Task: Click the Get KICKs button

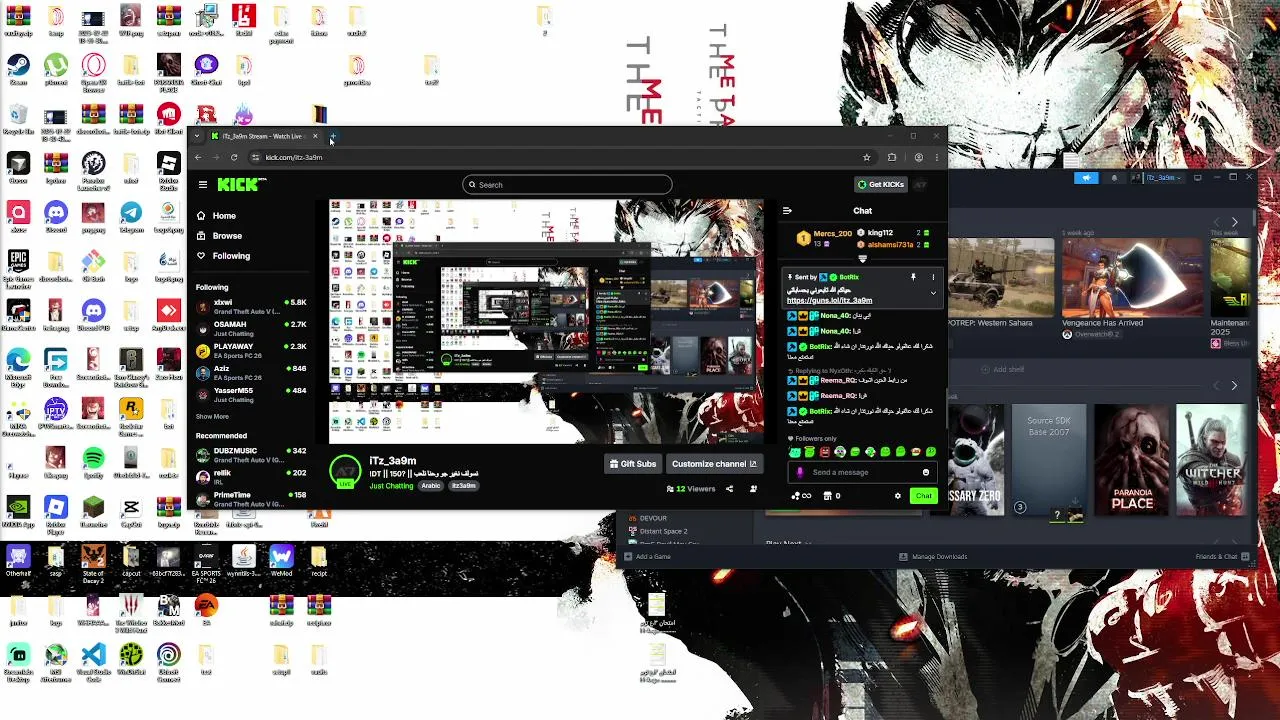Action: (881, 184)
